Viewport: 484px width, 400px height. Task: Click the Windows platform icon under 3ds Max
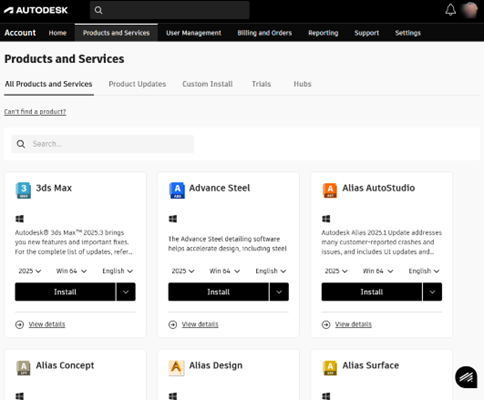click(20, 219)
